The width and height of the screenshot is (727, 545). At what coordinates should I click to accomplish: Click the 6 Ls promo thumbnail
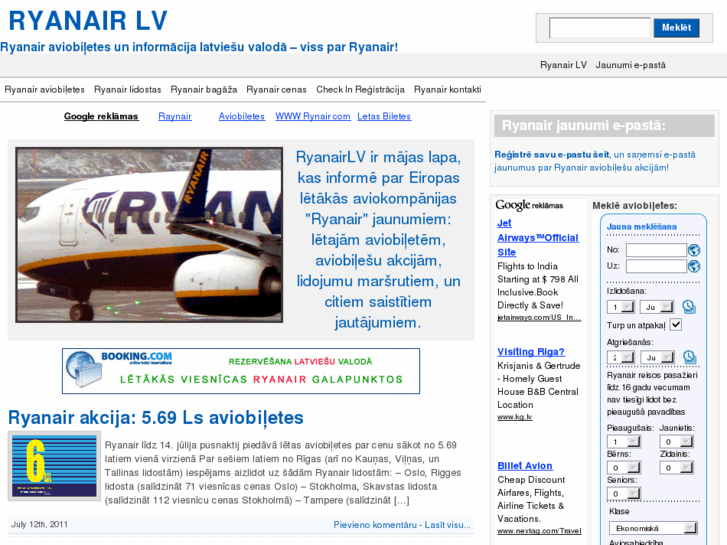(x=54, y=466)
